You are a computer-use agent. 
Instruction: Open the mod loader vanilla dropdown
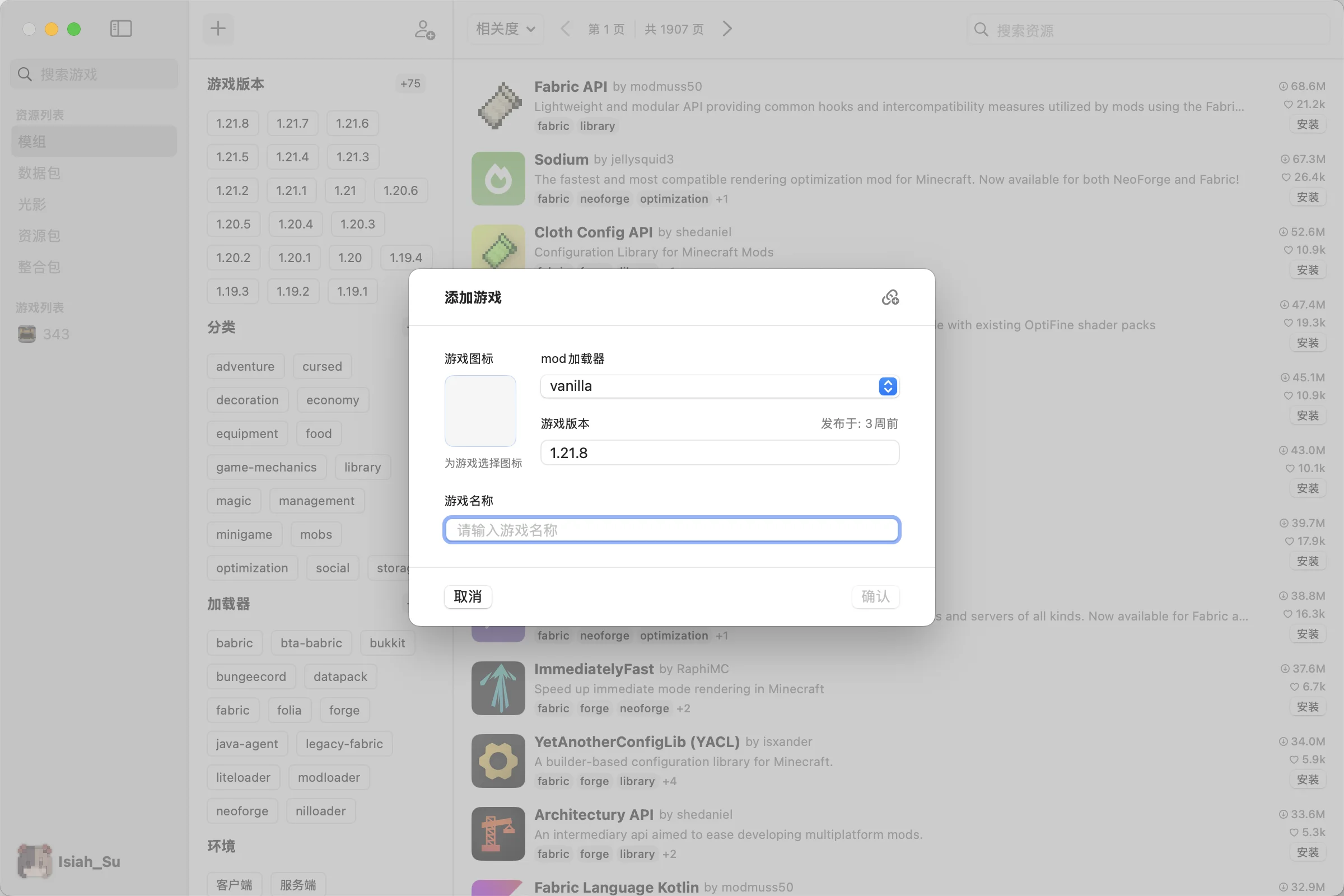[x=720, y=386]
